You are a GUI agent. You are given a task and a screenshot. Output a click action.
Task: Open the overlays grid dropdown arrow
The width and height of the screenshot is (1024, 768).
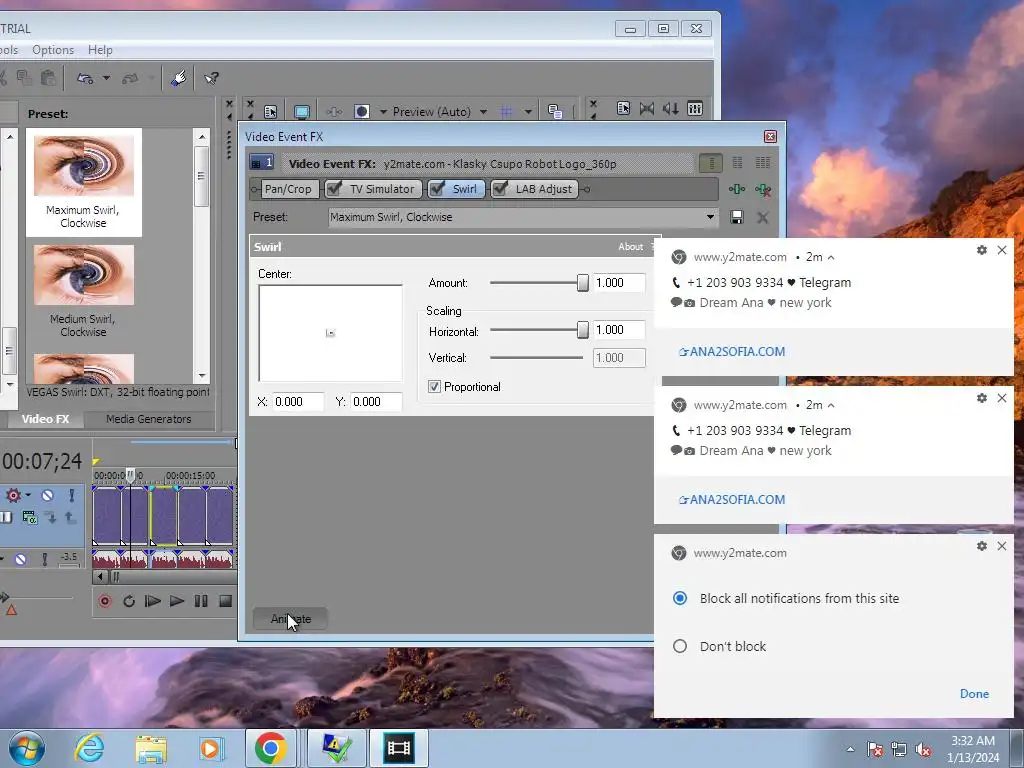[528, 112]
